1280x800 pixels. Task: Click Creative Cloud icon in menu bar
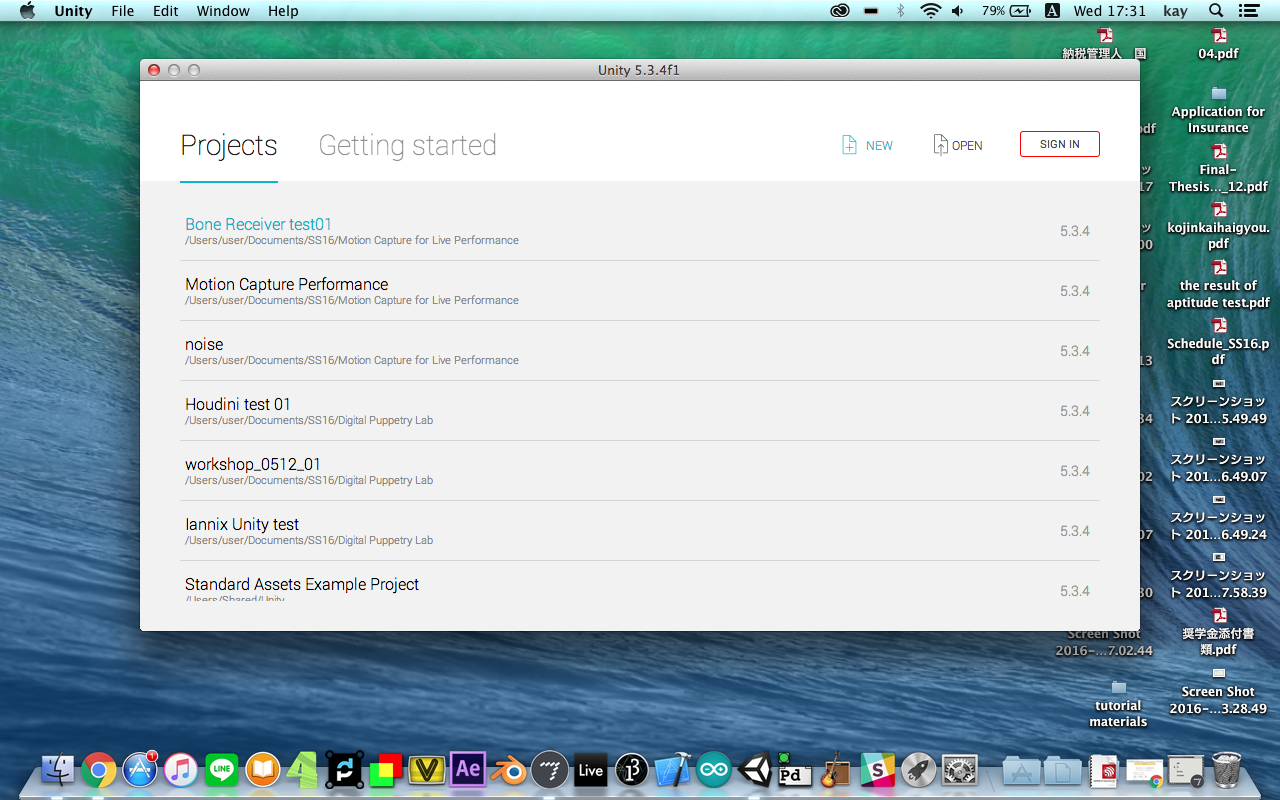(839, 11)
